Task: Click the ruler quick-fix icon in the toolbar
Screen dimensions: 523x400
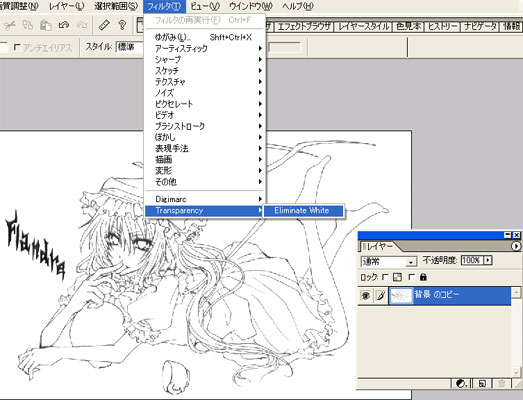Action: (x=104, y=25)
